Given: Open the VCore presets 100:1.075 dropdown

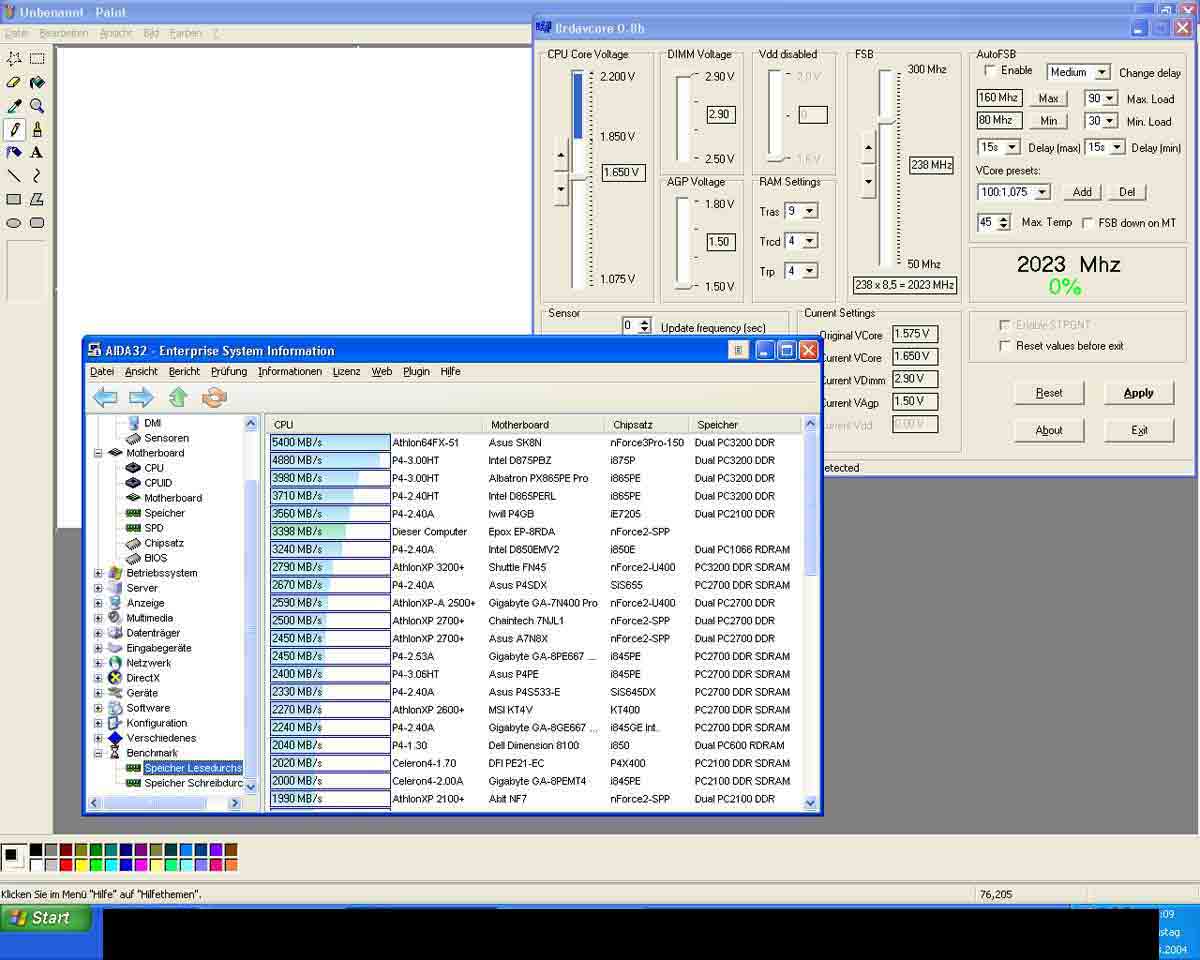Looking at the screenshot, I should point(1042,192).
